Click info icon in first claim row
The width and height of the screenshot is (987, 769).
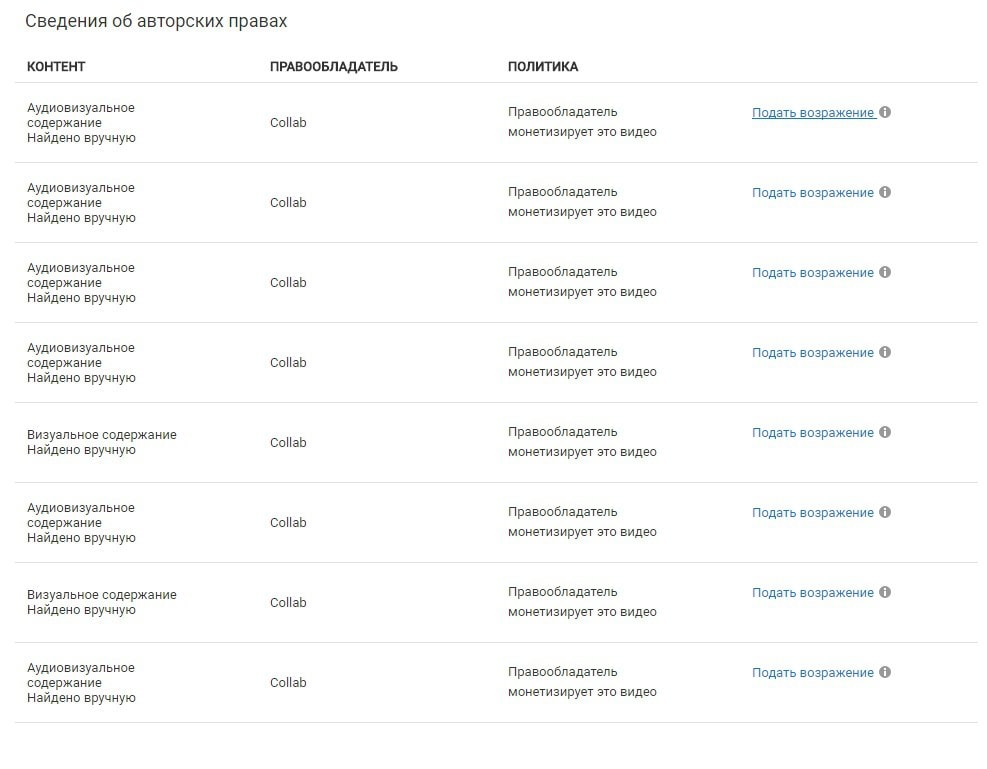(x=884, y=112)
